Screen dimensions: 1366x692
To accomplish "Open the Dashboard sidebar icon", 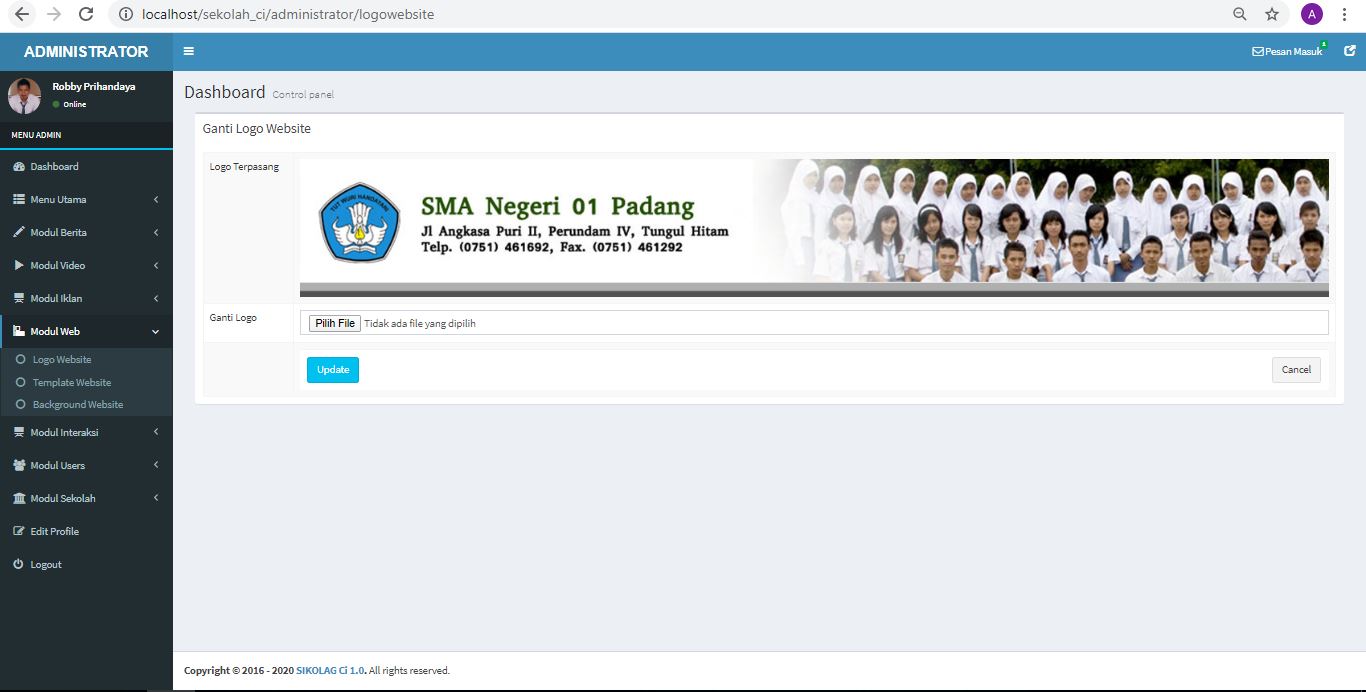I will [x=20, y=166].
